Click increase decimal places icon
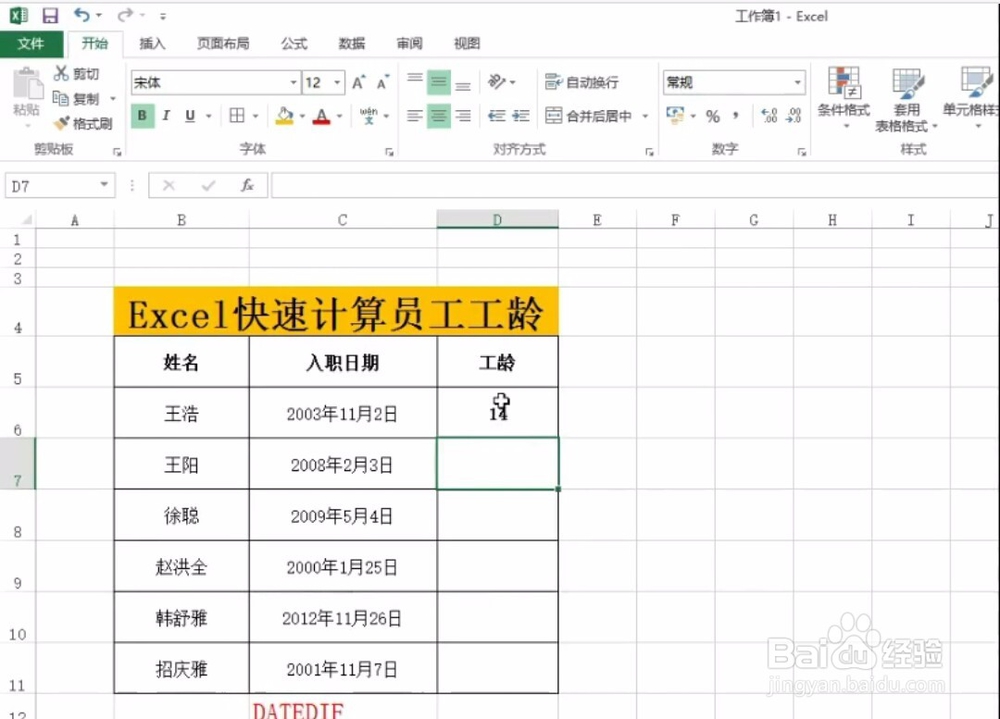 click(769, 115)
